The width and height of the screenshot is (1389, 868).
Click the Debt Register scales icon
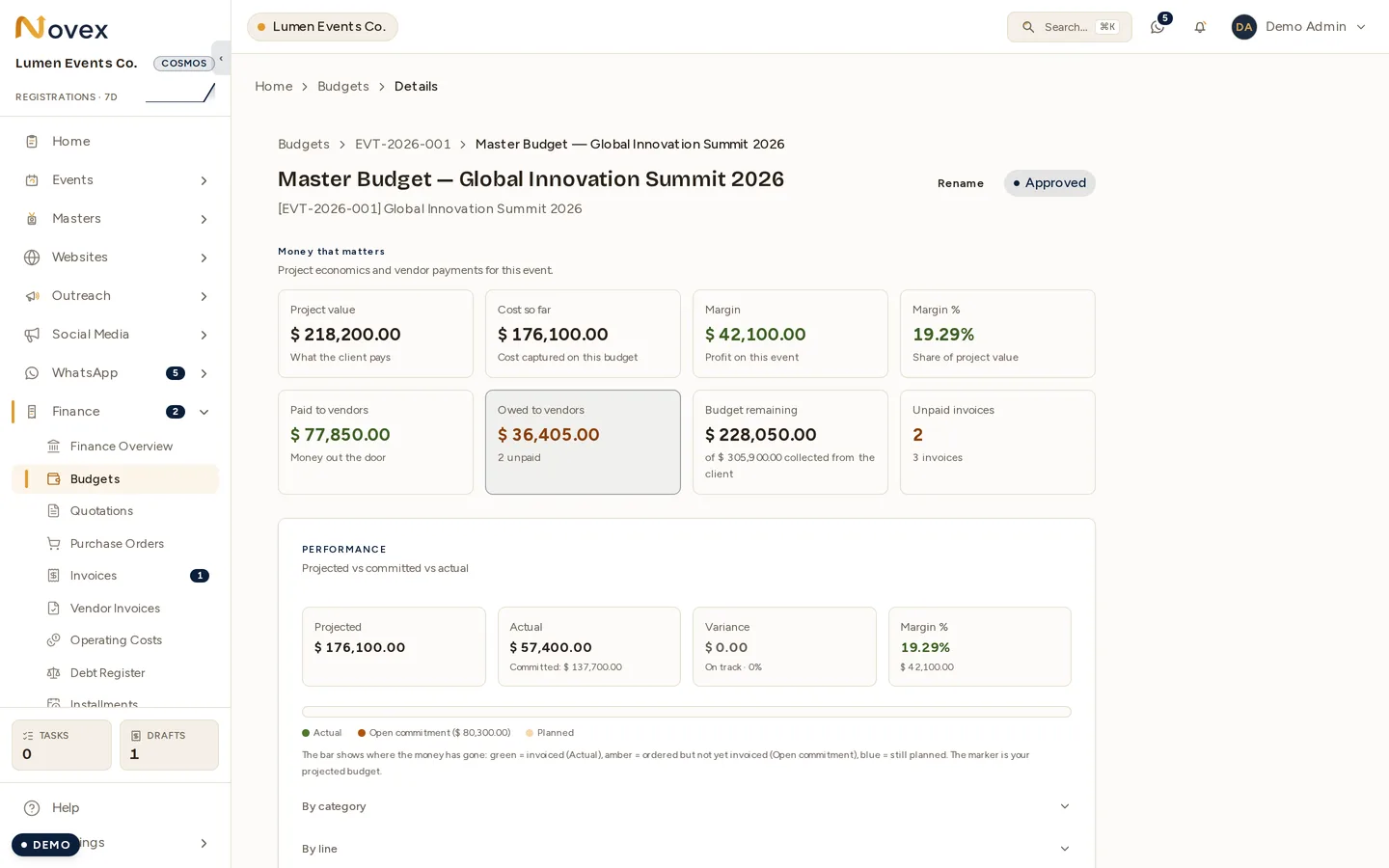click(x=54, y=673)
